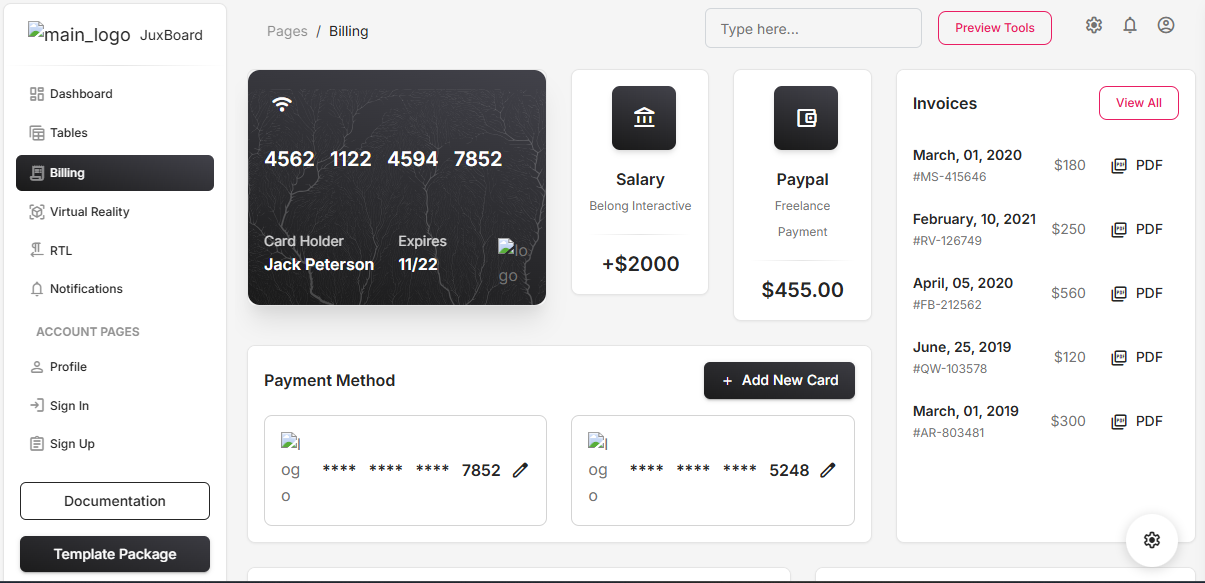1205x583 pixels.
Task: Click the 'Type here...' search field
Action: point(813,29)
